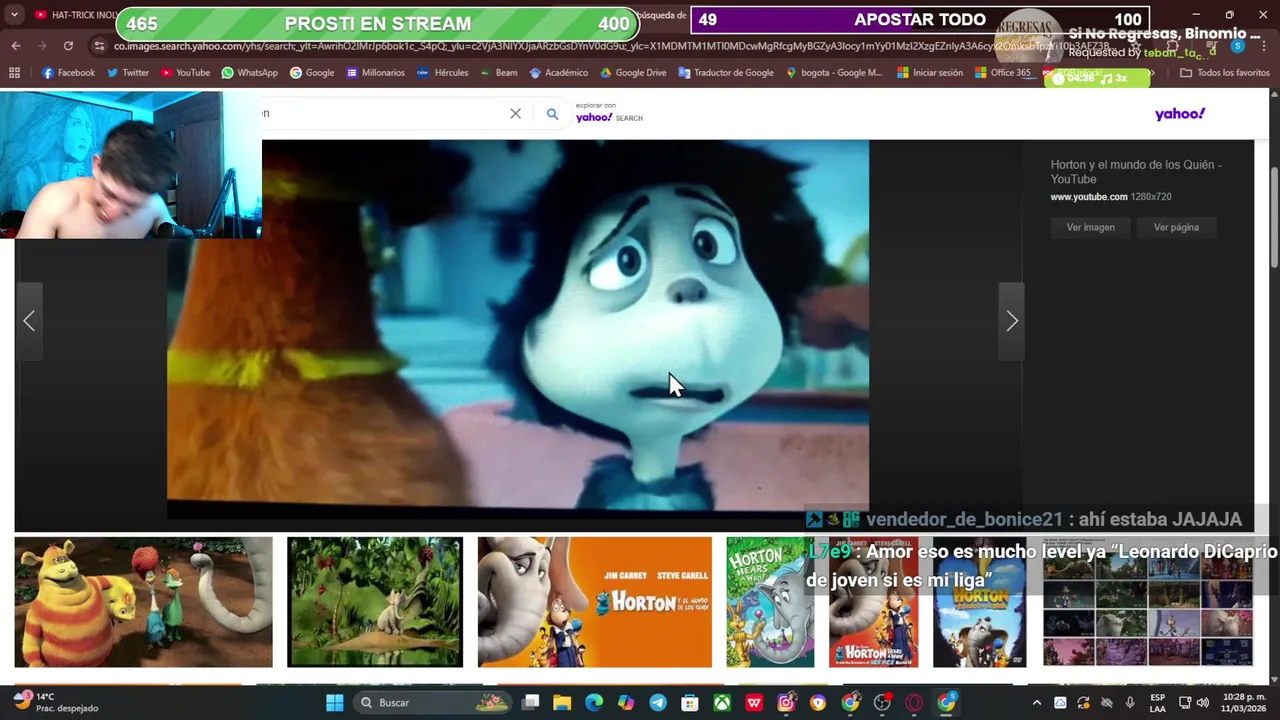Click the Yahoo Search explorar con logo
Screen dimensions: 1280x720
click(609, 113)
